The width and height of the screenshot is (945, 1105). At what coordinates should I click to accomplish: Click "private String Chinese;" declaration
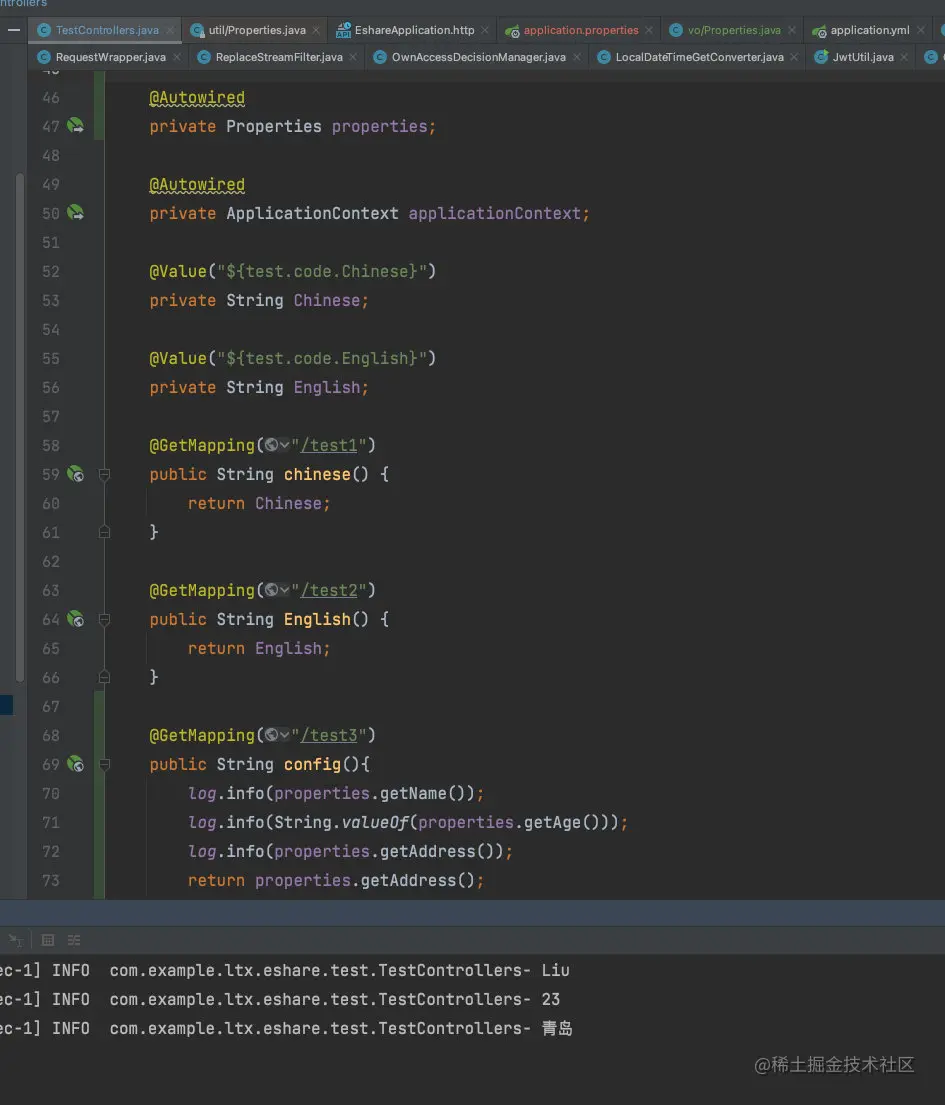(259, 301)
